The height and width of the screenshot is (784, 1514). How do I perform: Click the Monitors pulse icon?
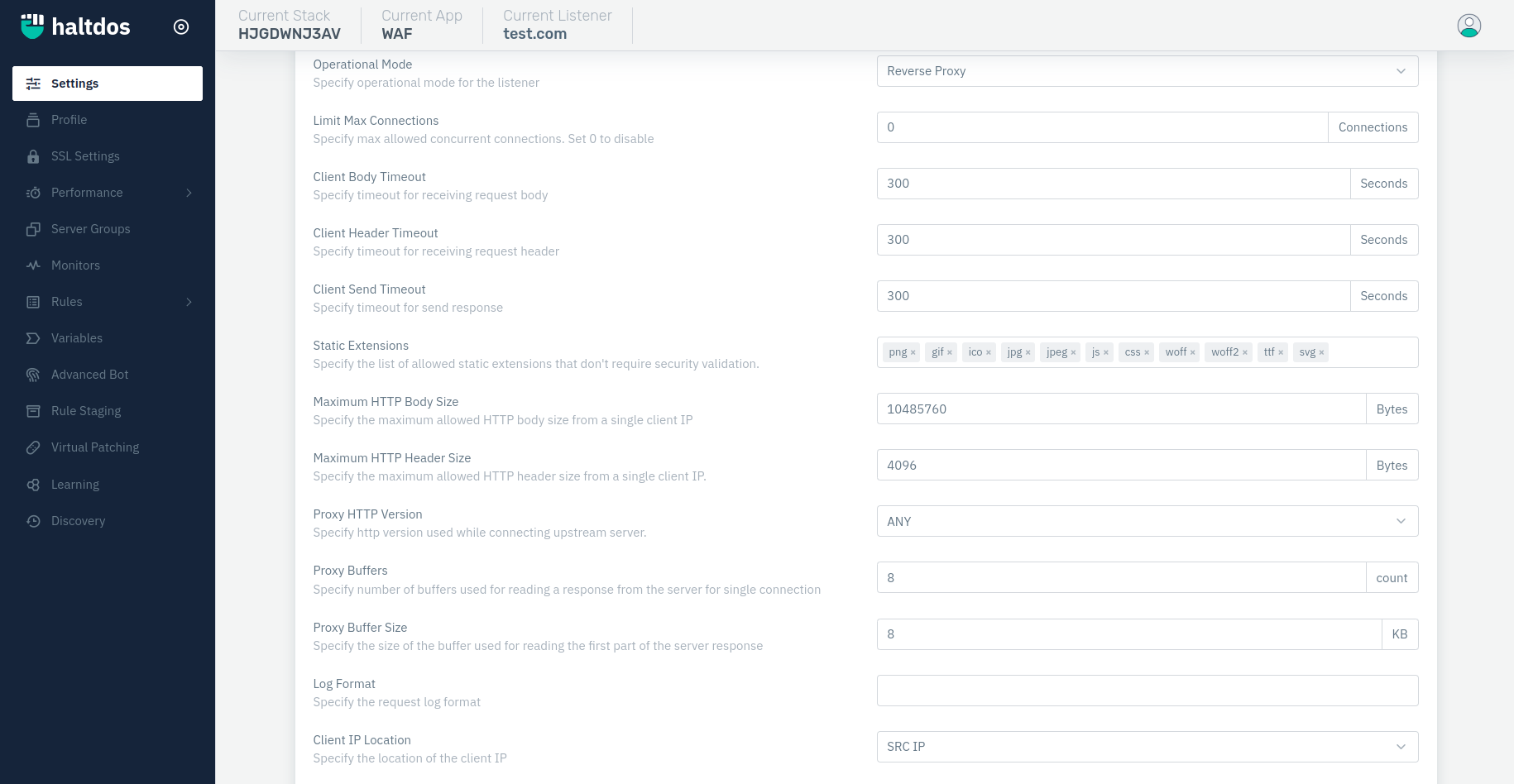pos(33,265)
